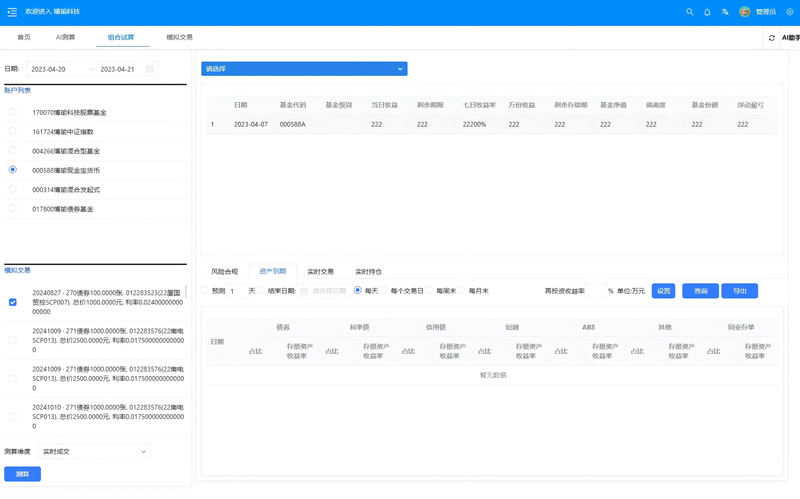The width and height of the screenshot is (800, 499).
Task: Open the notifications bell
Action: pos(707,12)
